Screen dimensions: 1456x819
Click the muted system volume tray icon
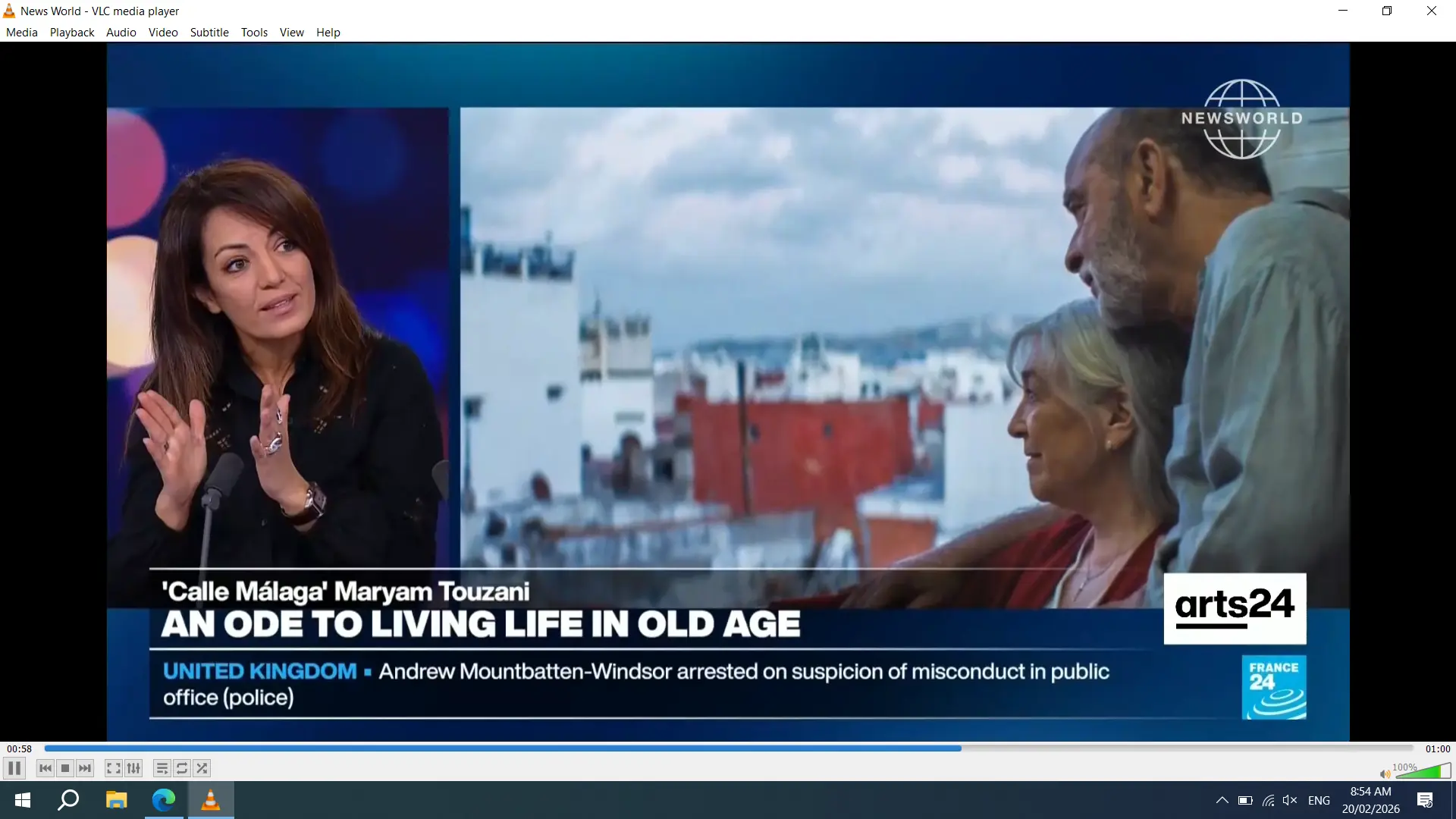(1290, 800)
